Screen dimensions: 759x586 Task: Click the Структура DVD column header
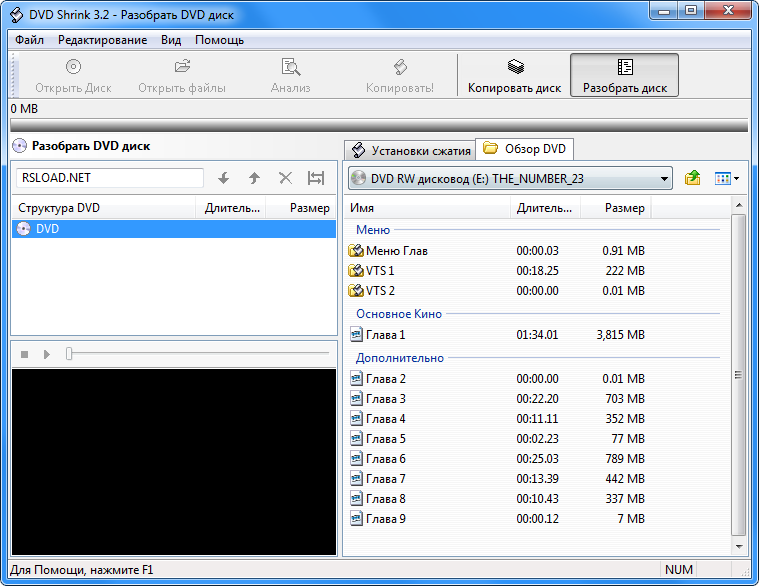tap(104, 208)
